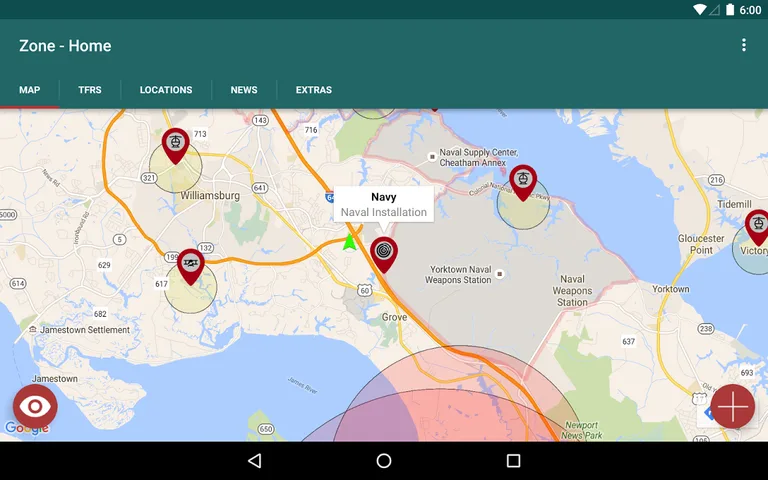This screenshot has width=768, height=480.
Task: Tap the battery status icon
Action: click(x=730, y=9)
